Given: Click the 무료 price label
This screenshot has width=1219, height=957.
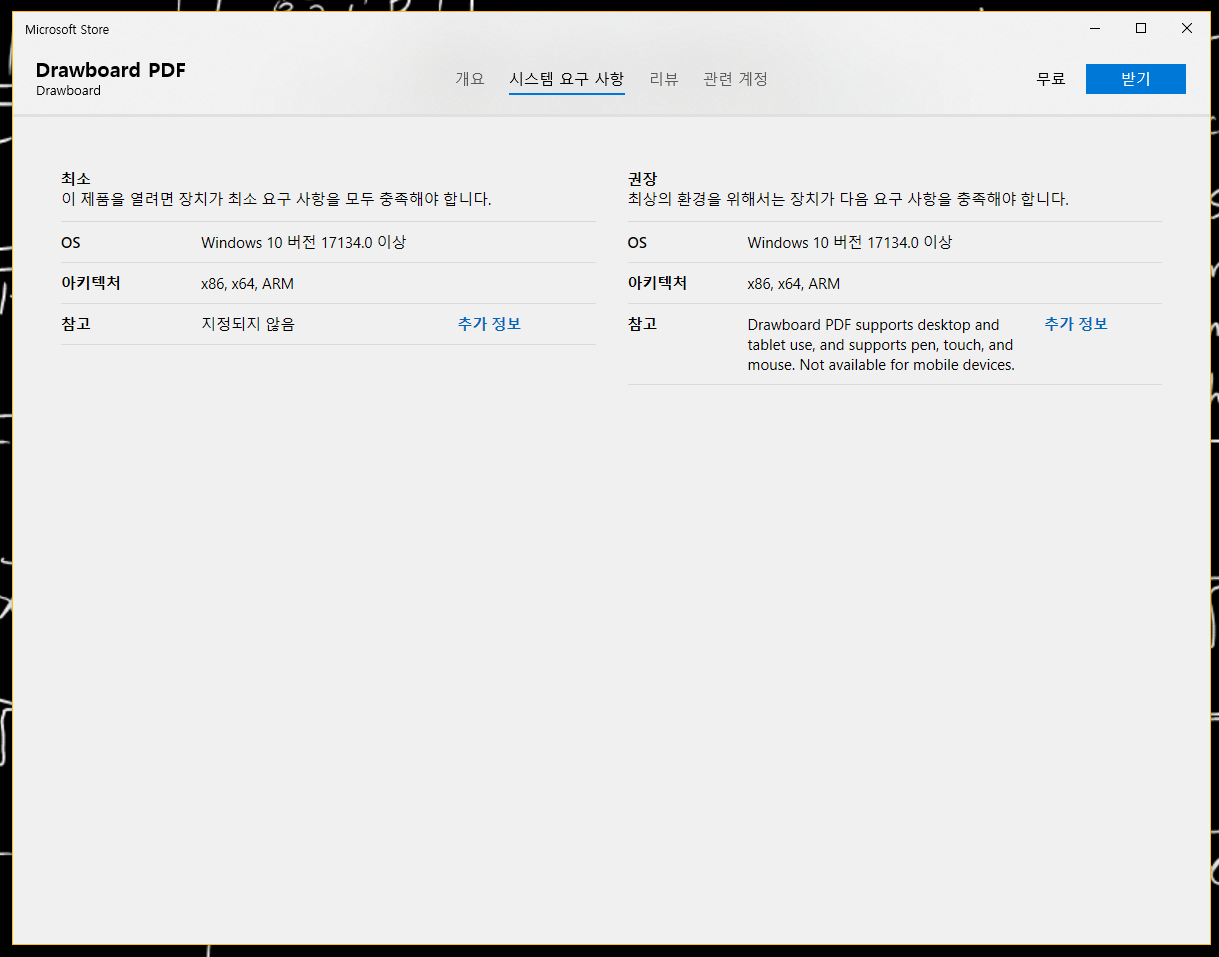Looking at the screenshot, I should coord(1051,79).
